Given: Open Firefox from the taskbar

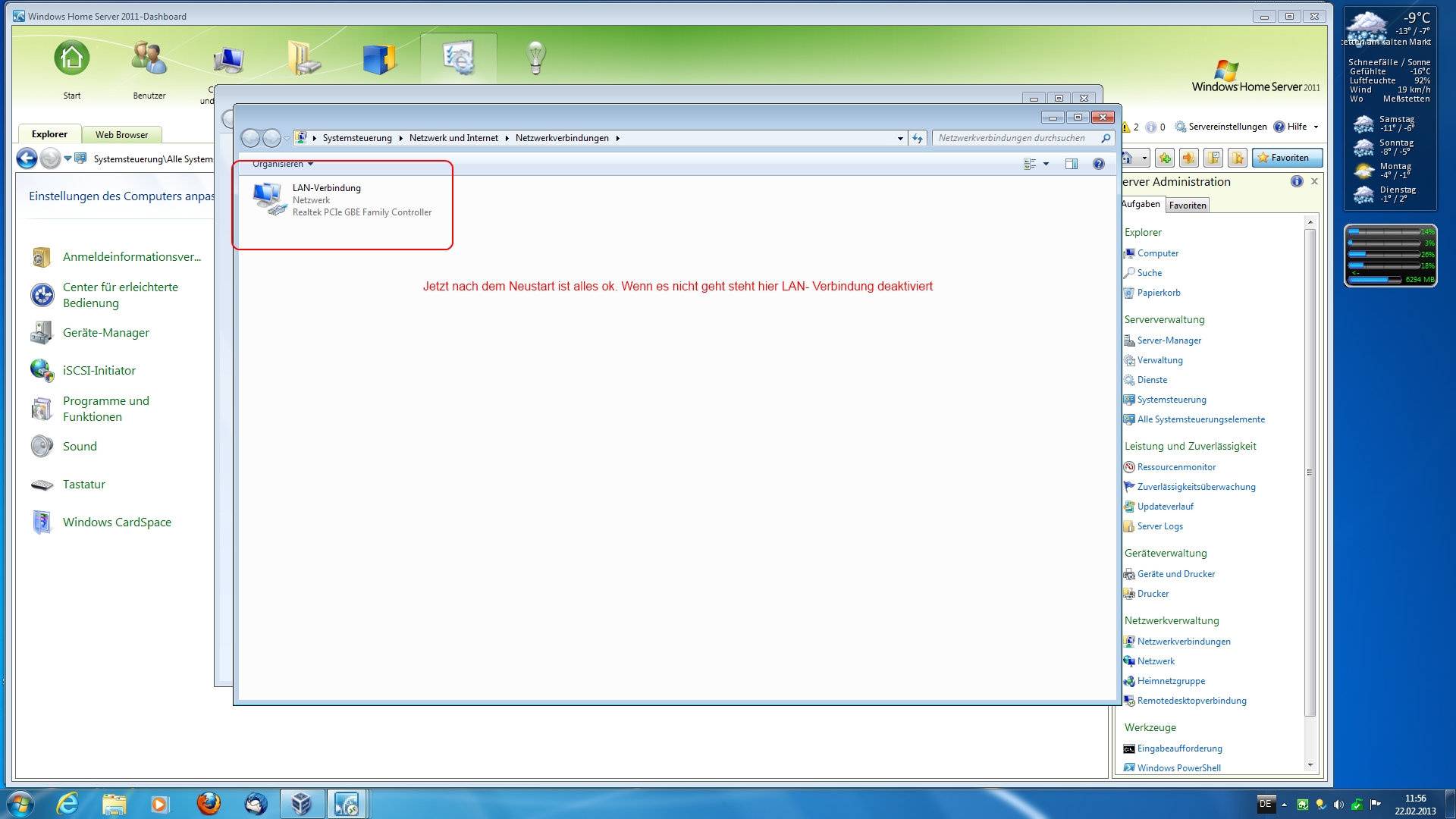Looking at the screenshot, I should coord(209,804).
